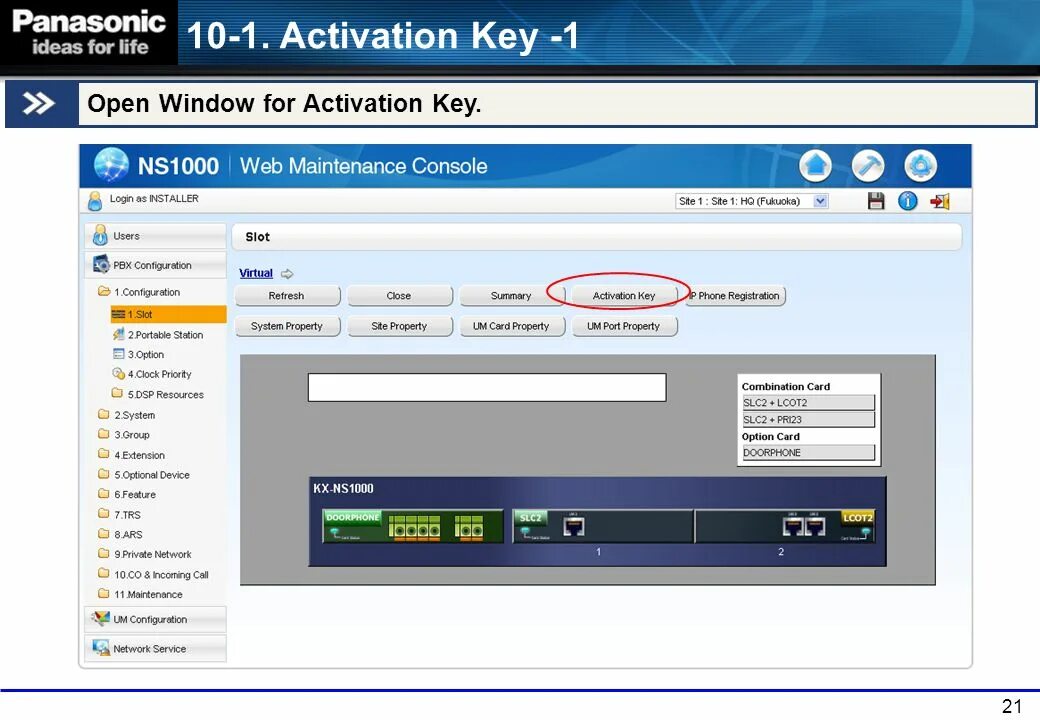Screen dimensions: 1040x720
Task: Click the installer user avatar icon
Action: click(x=95, y=200)
